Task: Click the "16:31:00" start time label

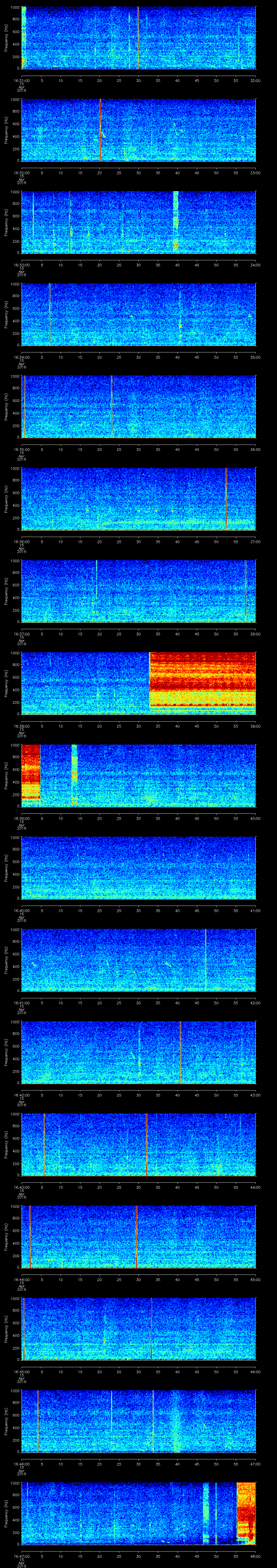Action: click(x=21, y=80)
